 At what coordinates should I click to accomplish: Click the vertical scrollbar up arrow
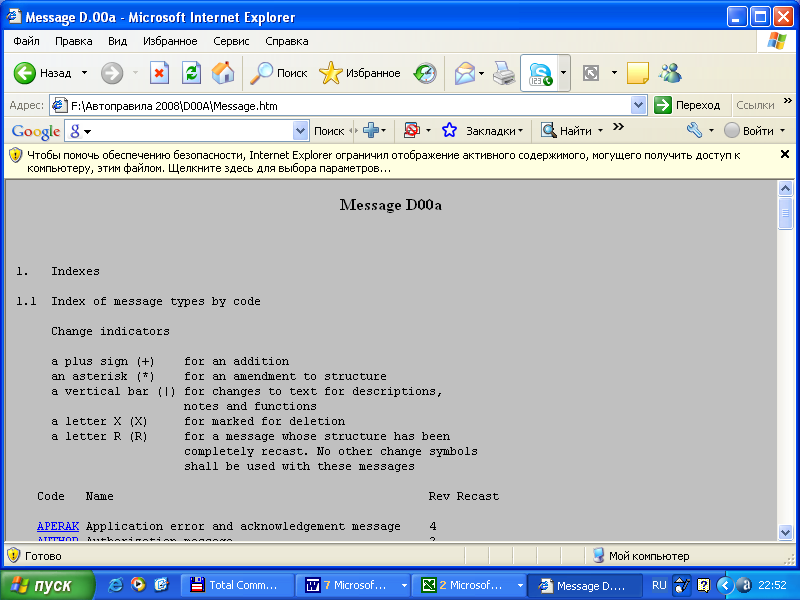point(785,188)
